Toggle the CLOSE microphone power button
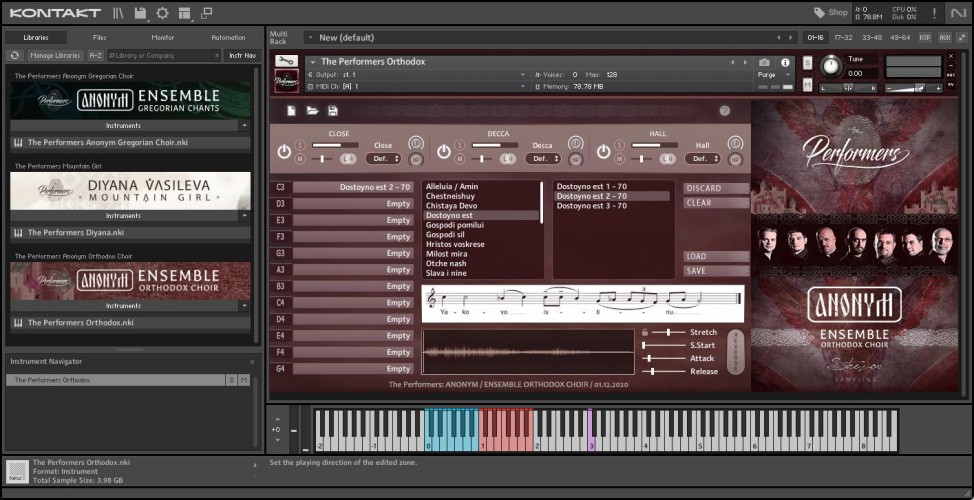 click(x=284, y=152)
